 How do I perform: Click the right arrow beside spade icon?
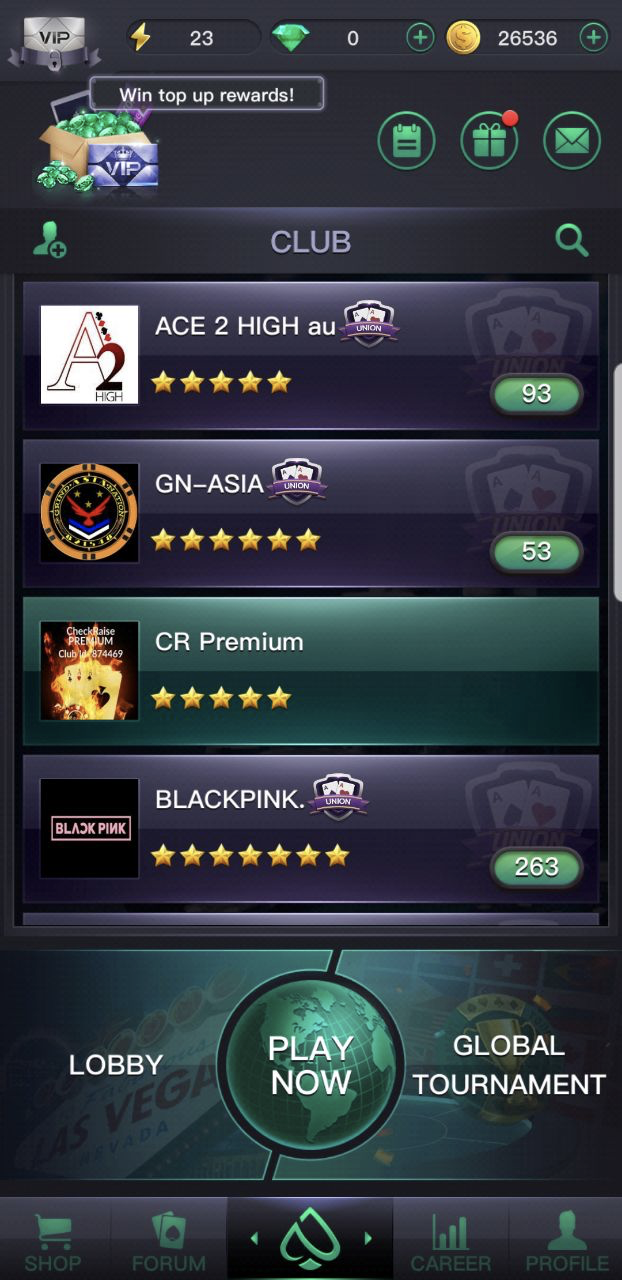pyautogui.click(x=369, y=1239)
